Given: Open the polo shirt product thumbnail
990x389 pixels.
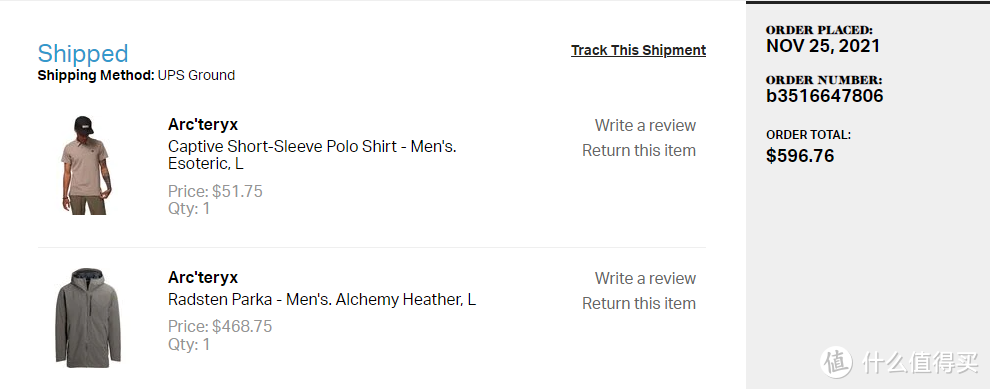Looking at the screenshot, I should (85, 165).
